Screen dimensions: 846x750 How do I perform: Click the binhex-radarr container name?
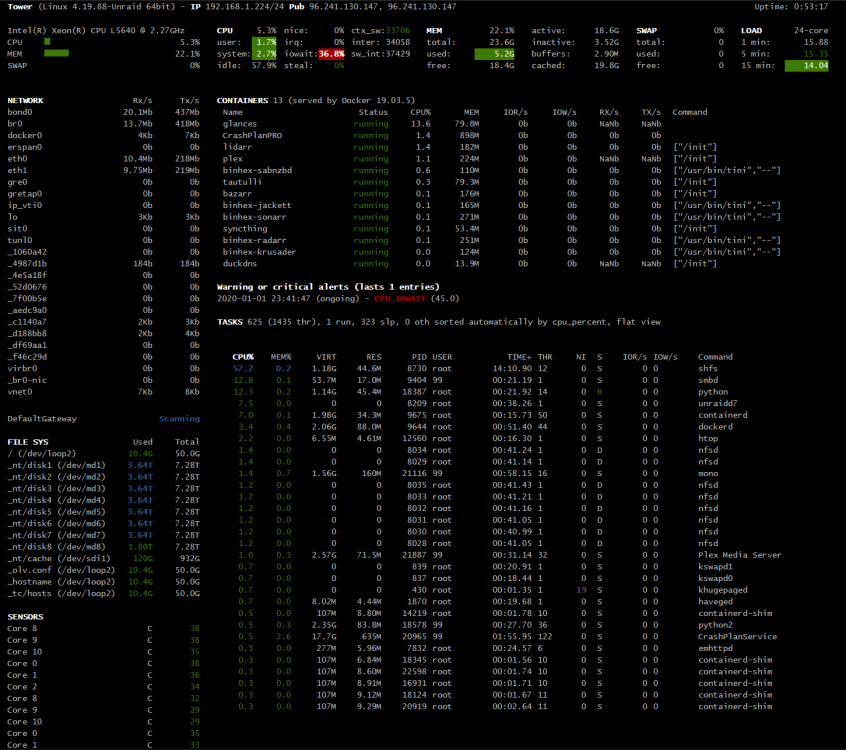[254, 240]
